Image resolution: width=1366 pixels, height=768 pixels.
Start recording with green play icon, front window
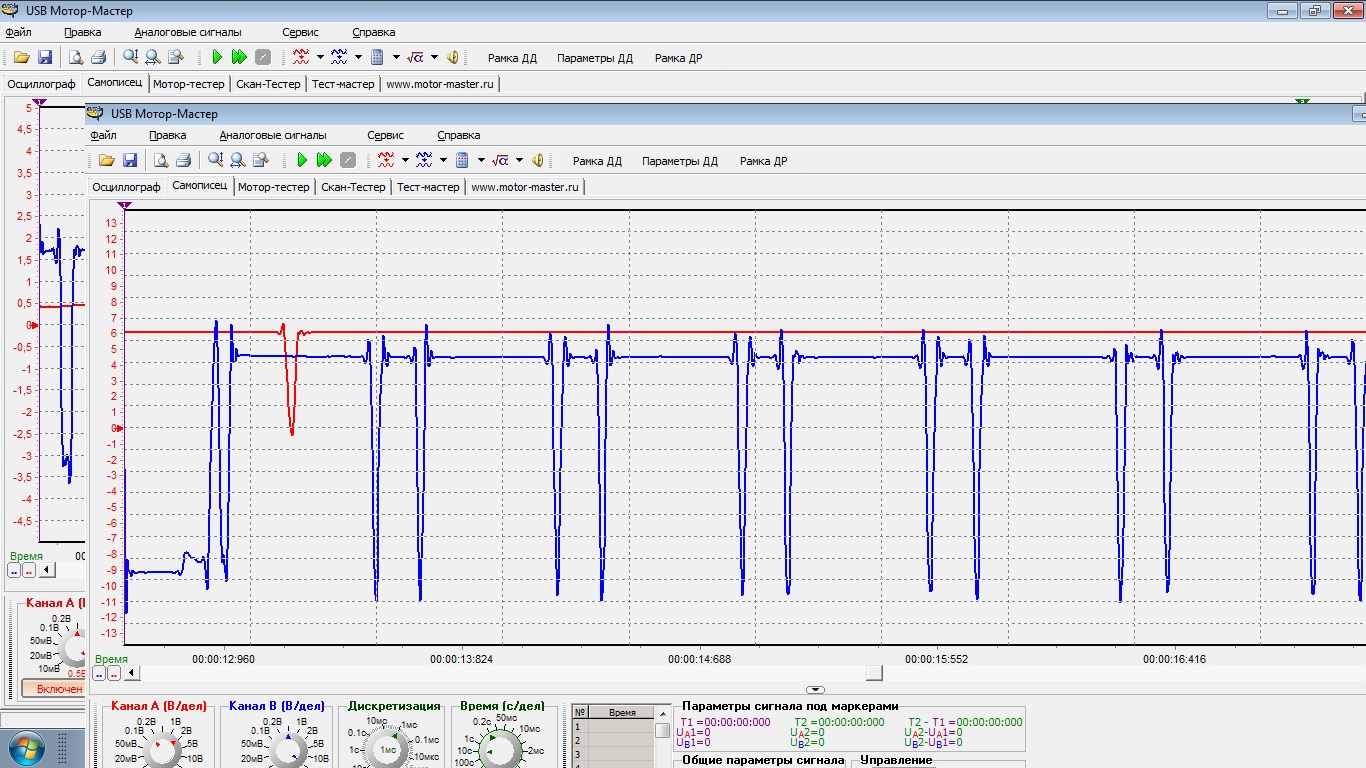302,160
